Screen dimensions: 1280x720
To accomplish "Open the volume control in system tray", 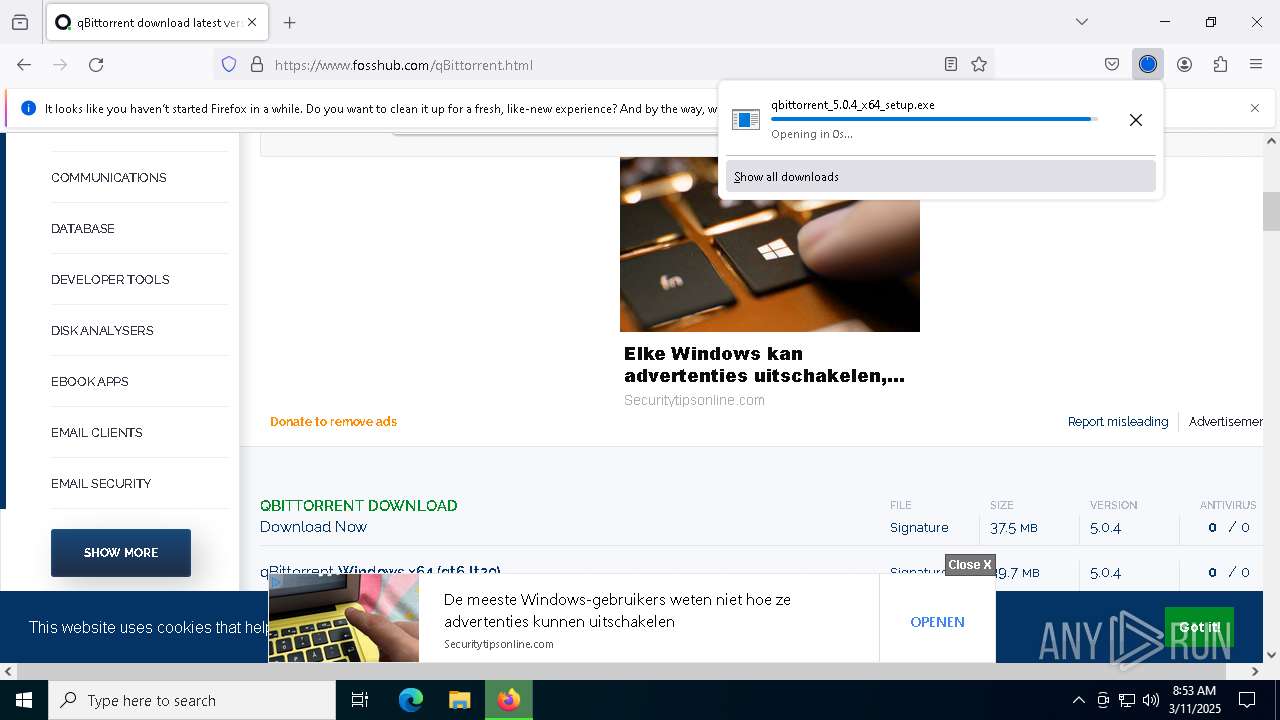I will [1151, 700].
